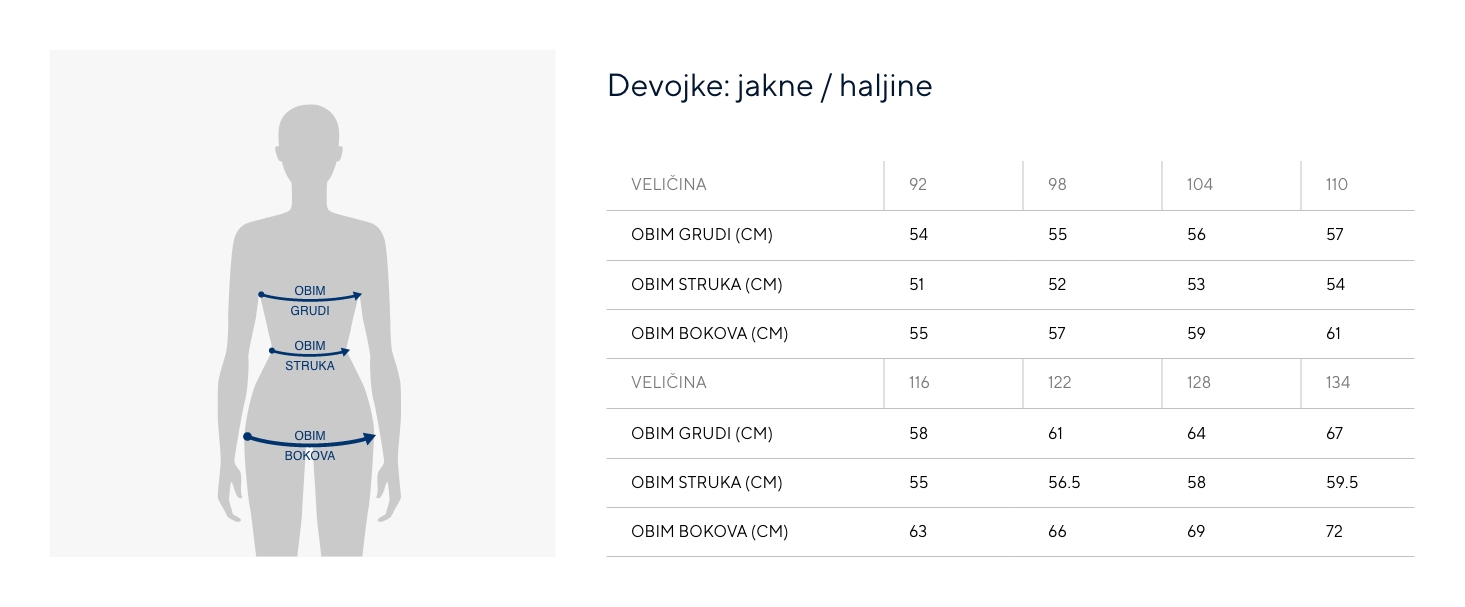
Task: Click the OBIM GRUDI arrow on silhouette
Action: 310,297
